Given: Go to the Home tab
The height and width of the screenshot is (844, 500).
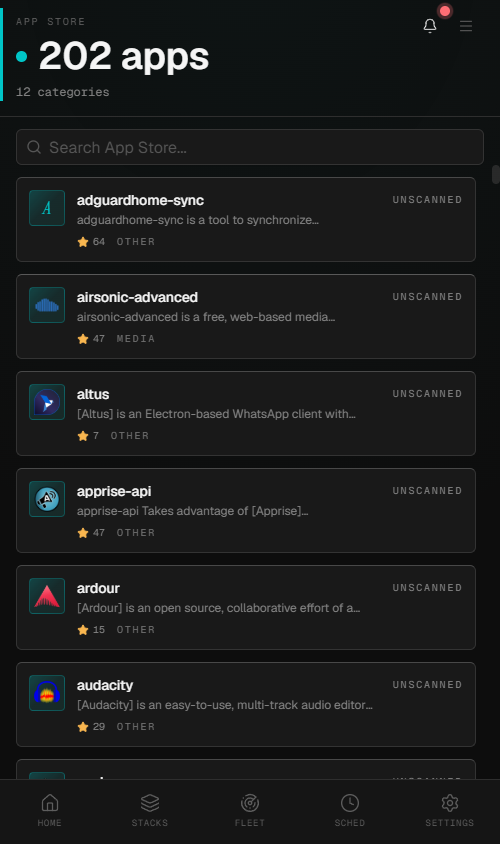Looking at the screenshot, I should click(x=50, y=810).
